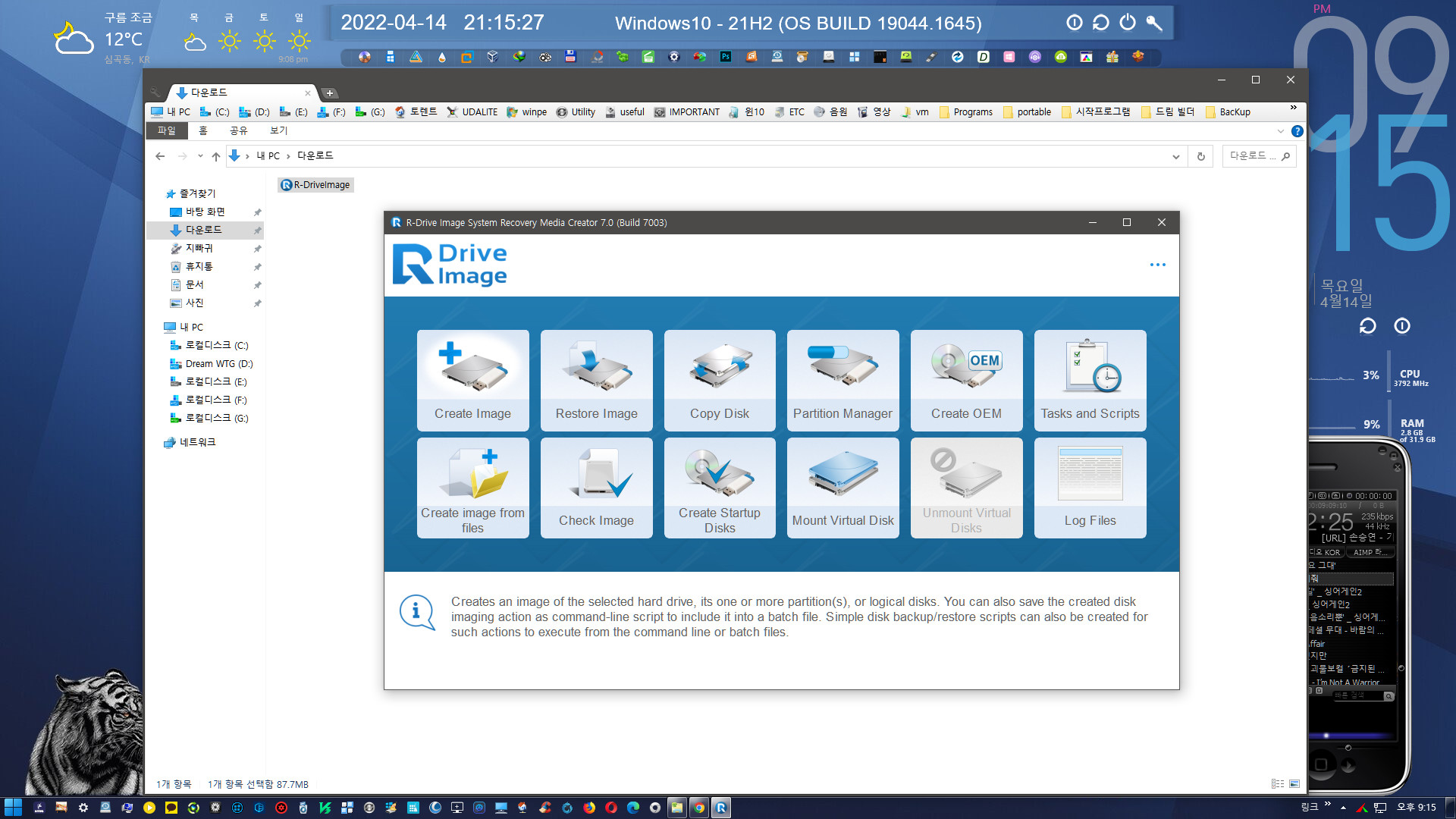
Task: Open Explorer help icon
Action: coord(1297,131)
